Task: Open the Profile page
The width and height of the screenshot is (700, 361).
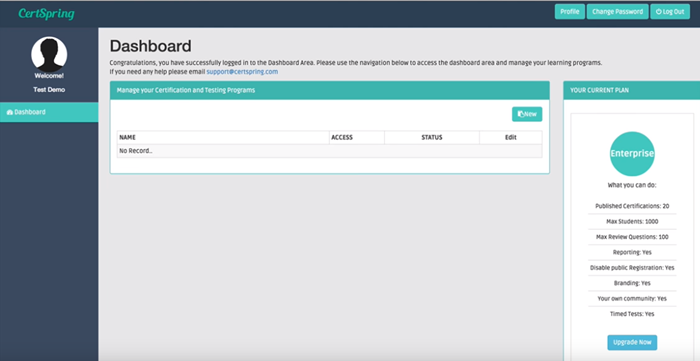Action: [570, 12]
